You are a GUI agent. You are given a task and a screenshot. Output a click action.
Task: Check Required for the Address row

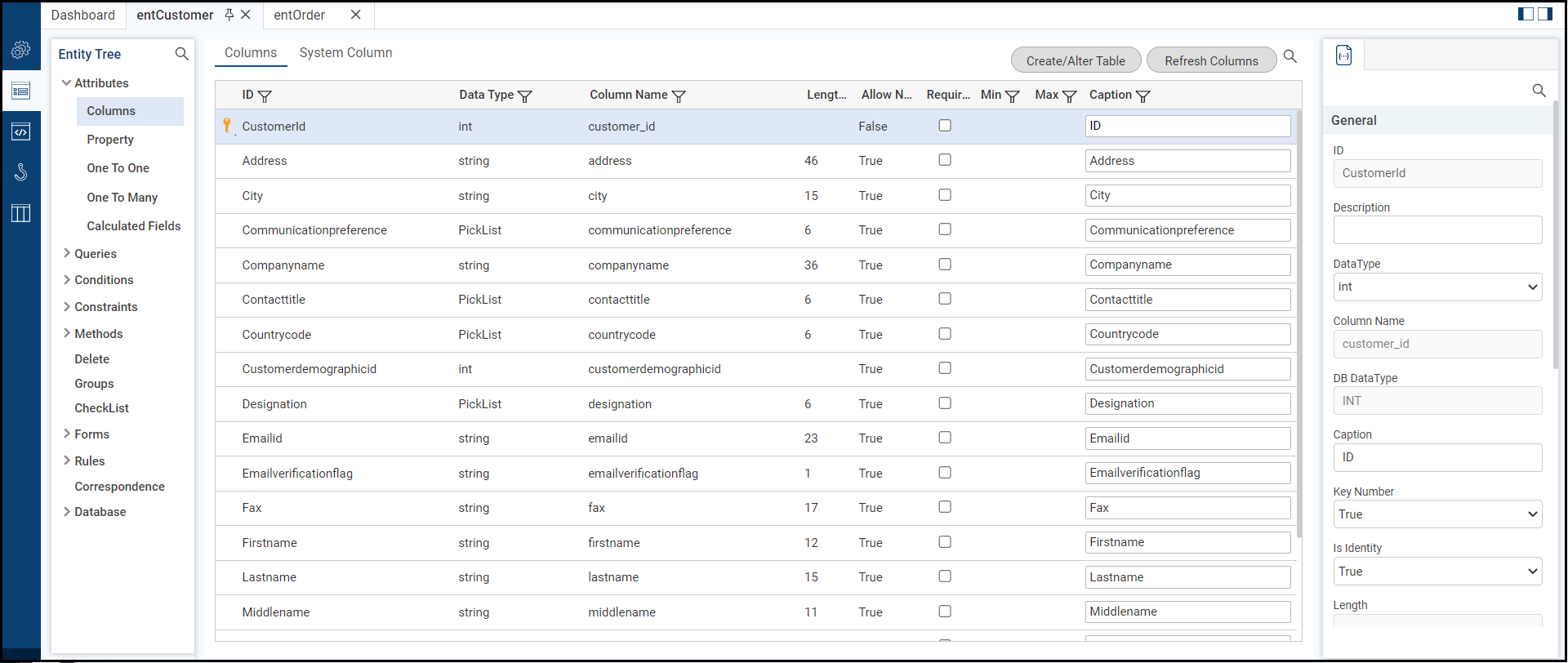tap(945, 160)
